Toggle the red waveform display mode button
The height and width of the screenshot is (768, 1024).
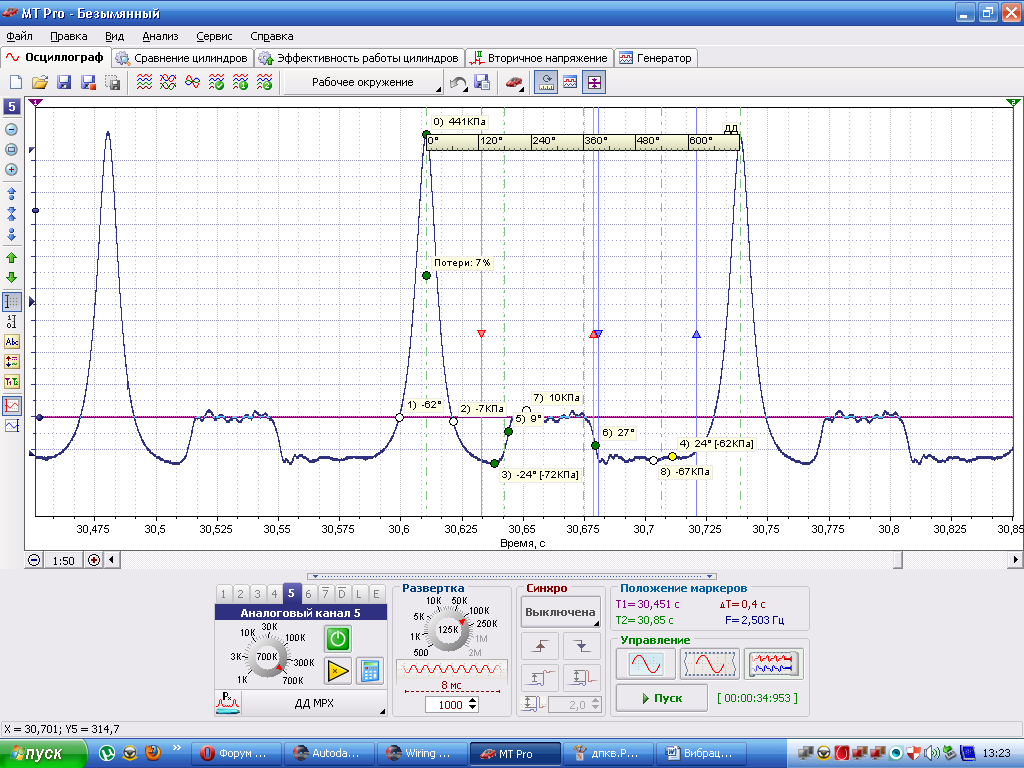point(12,406)
